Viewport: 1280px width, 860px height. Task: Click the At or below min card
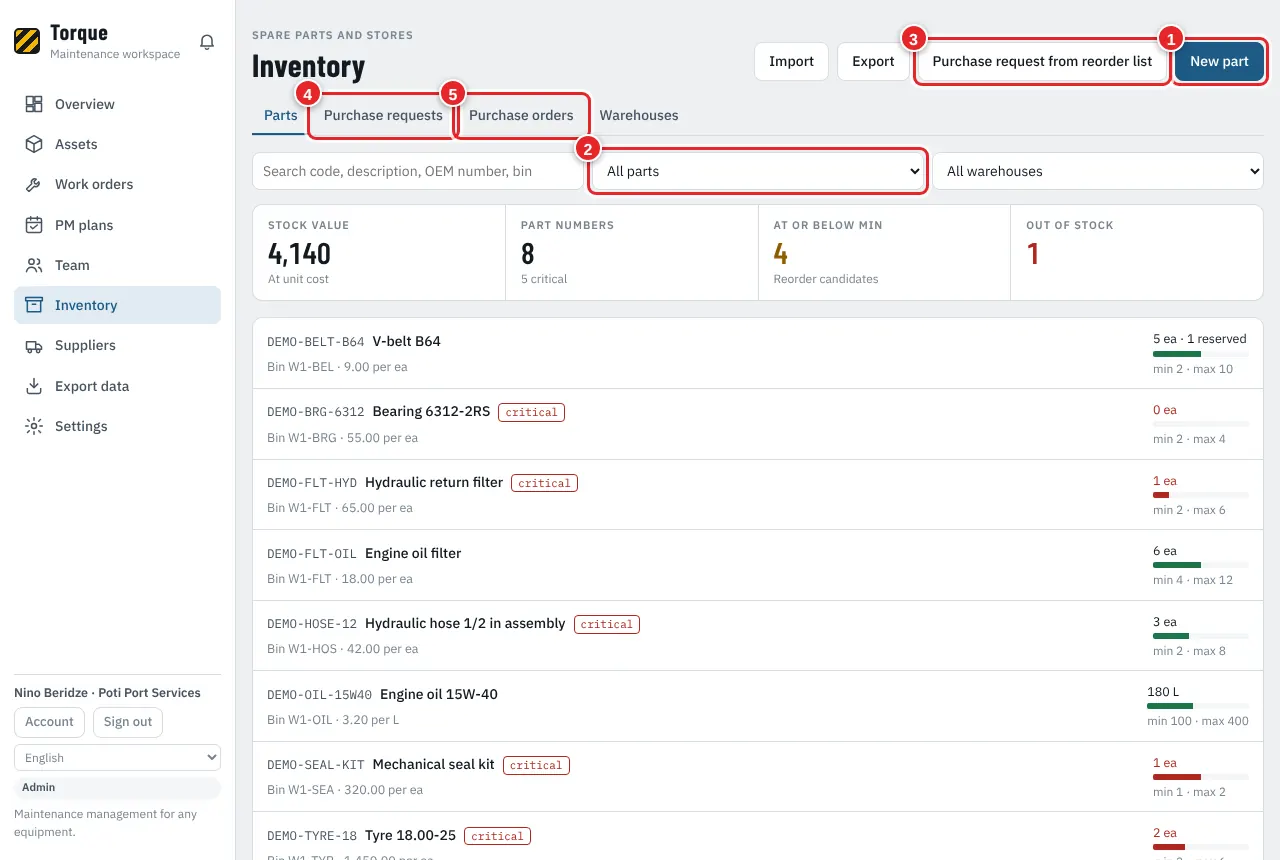click(x=885, y=253)
